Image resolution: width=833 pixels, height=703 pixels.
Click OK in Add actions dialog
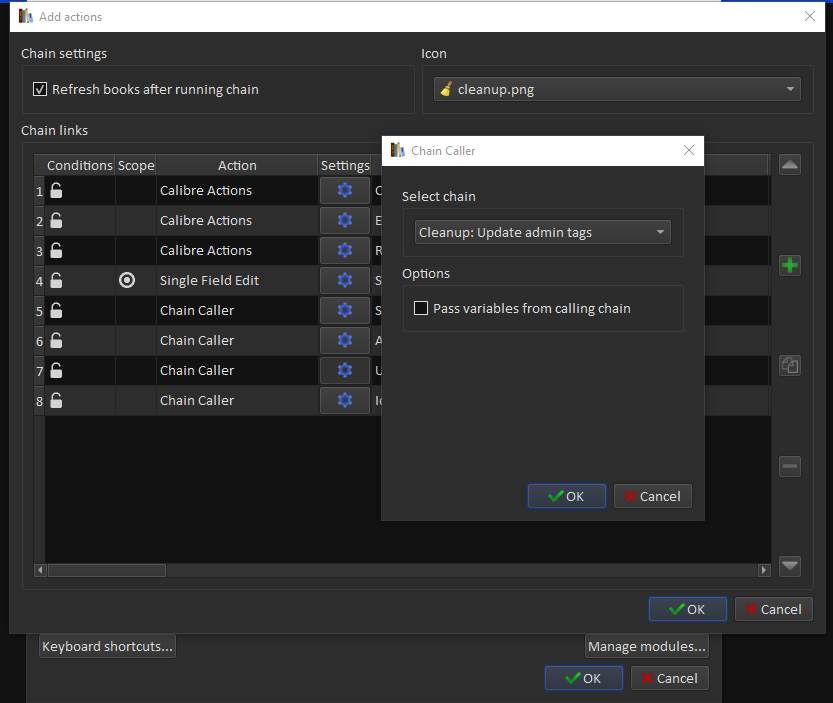point(687,609)
